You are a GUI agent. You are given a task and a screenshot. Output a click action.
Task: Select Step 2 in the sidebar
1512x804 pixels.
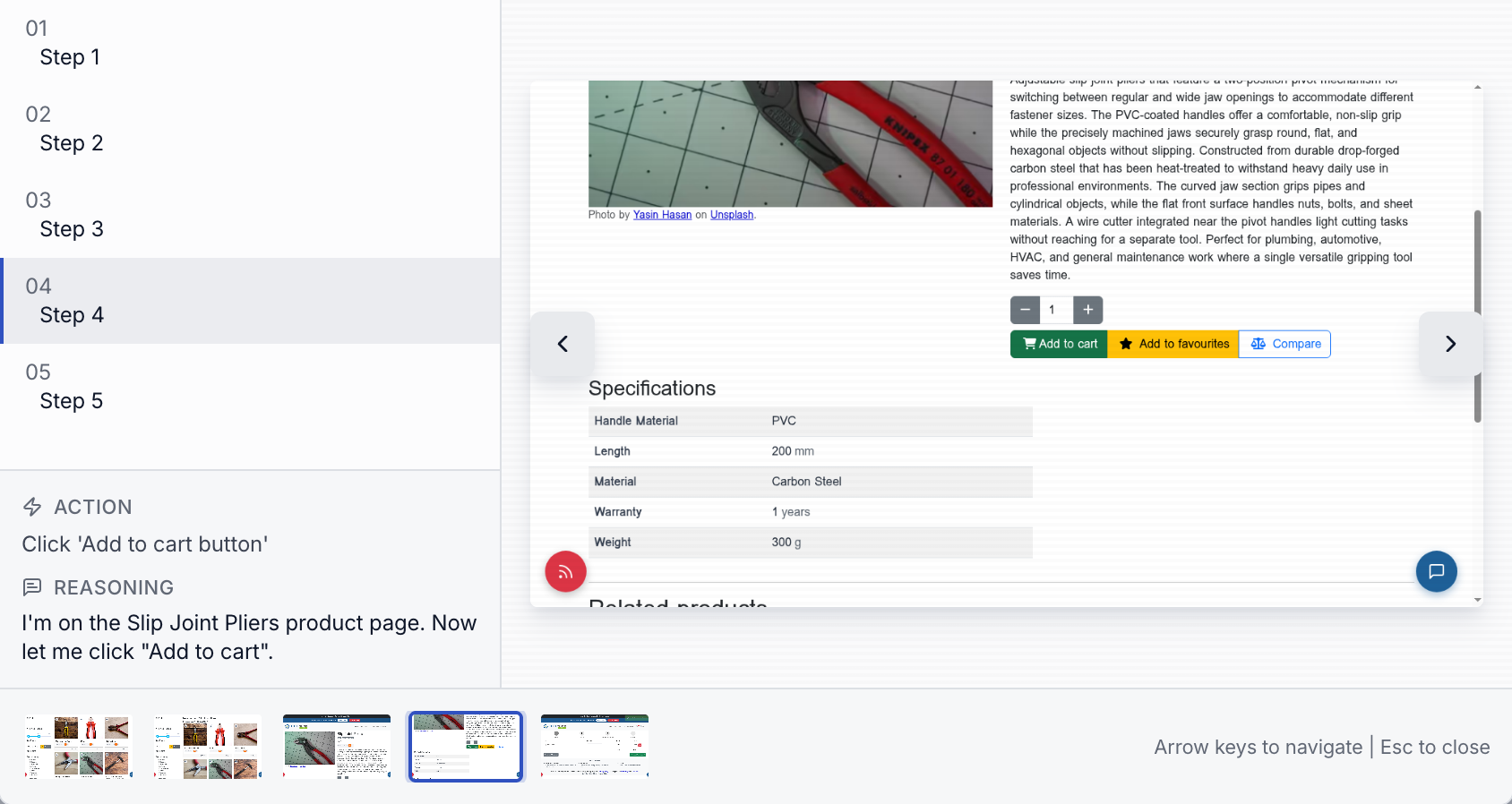pyautogui.click(x=250, y=129)
